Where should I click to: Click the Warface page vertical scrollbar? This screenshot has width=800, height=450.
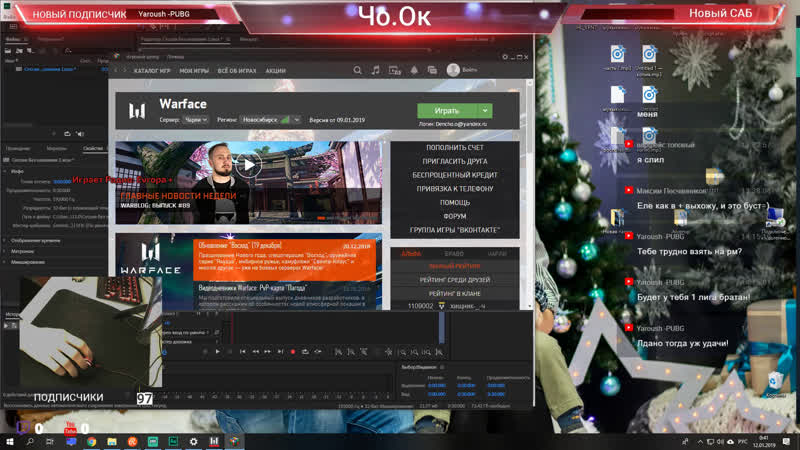(x=529, y=194)
